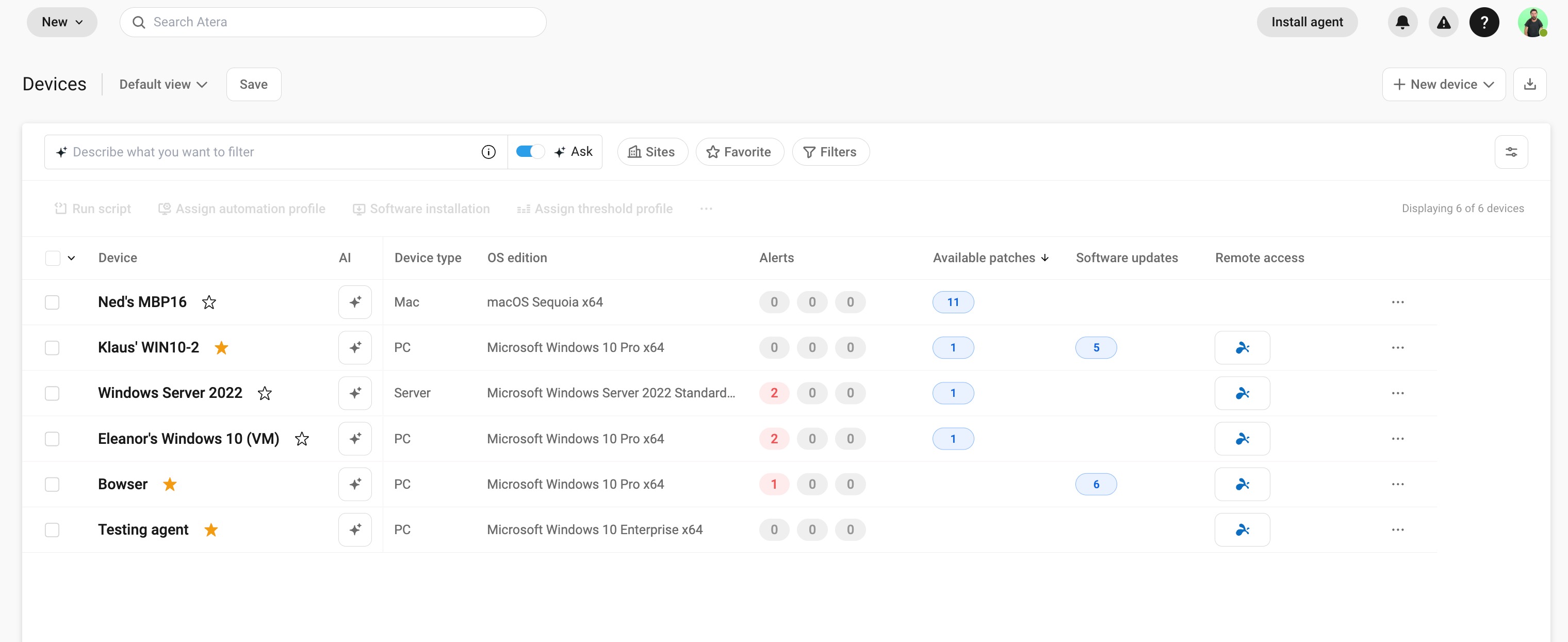
Task: Open AI assistant for Ned's MBP16
Action: pyautogui.click(x=355, y=302)
